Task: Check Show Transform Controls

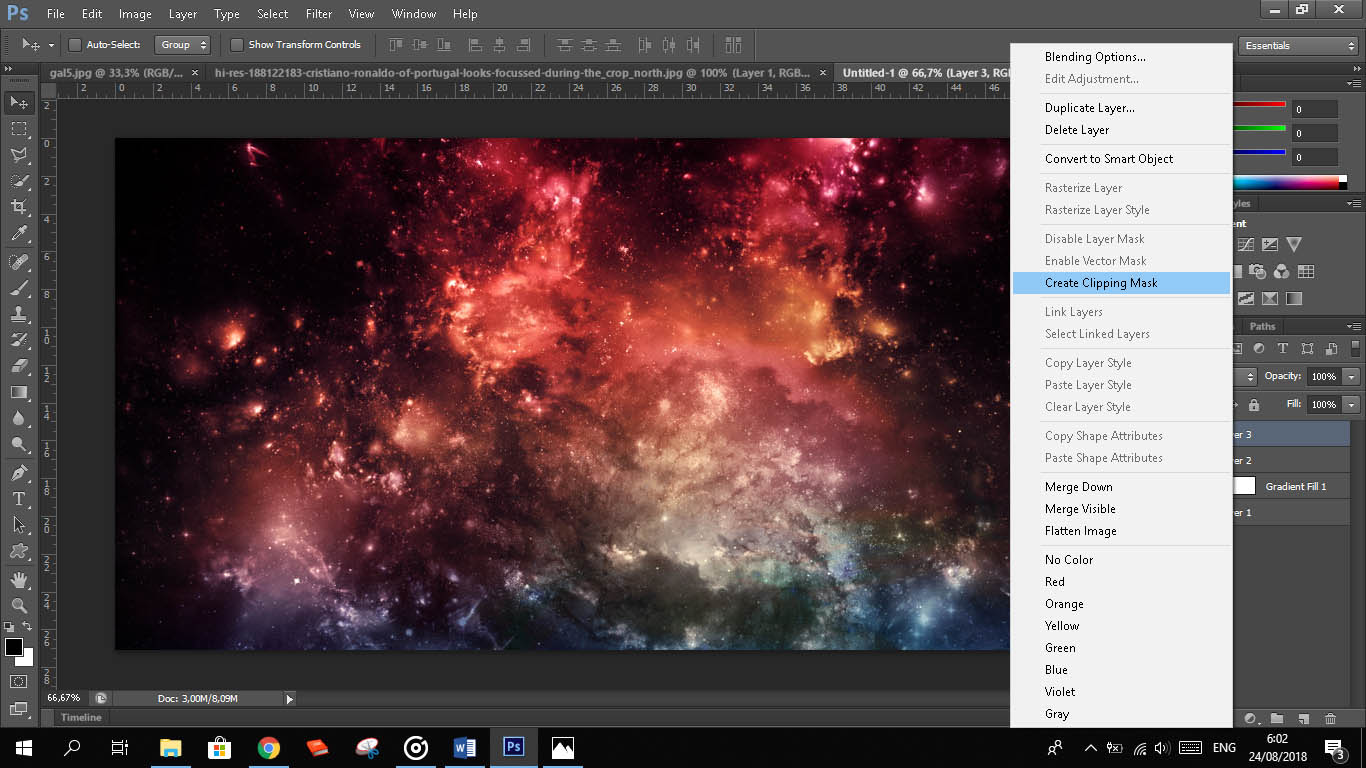Action: [x=237, y=45]
